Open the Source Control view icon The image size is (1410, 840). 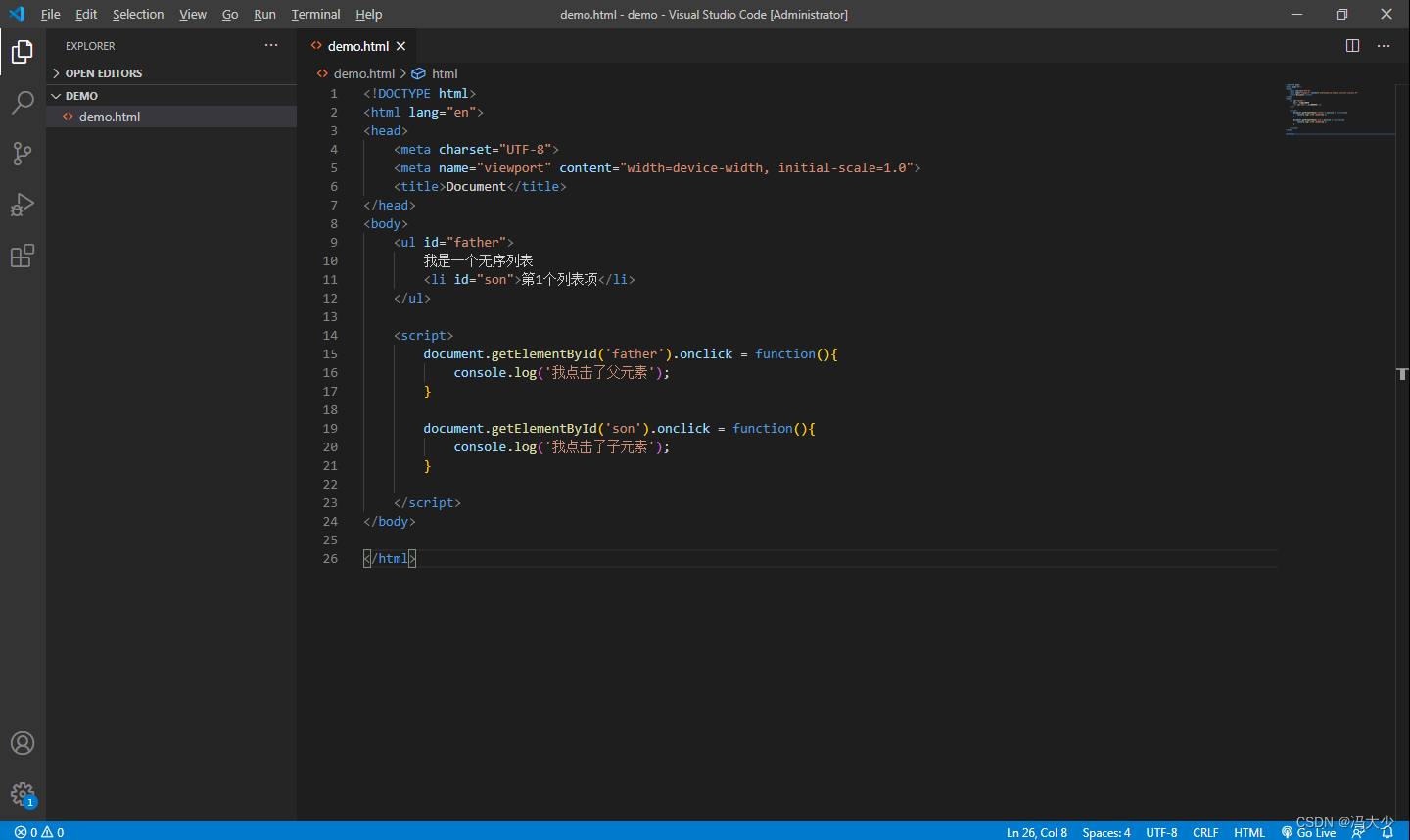(23, 153)
